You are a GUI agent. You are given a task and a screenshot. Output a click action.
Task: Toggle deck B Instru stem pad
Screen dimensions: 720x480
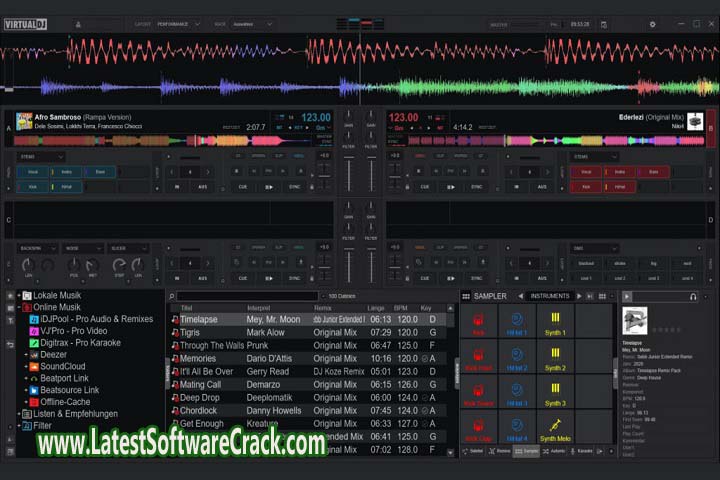coord(620,172)
